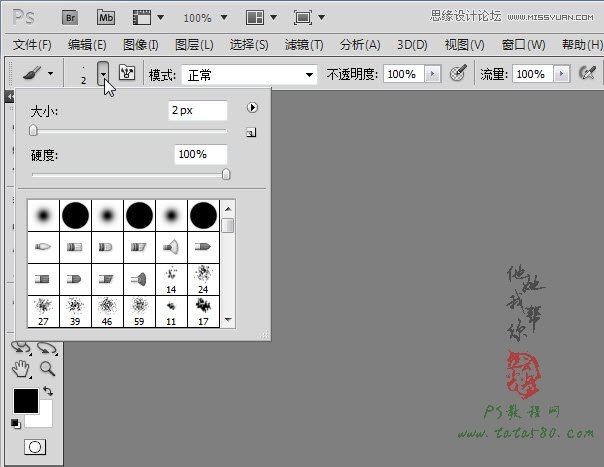Open the 图像(I) menu
The height and width of the screenshot is (467, 604).
(x=141, y=45)
